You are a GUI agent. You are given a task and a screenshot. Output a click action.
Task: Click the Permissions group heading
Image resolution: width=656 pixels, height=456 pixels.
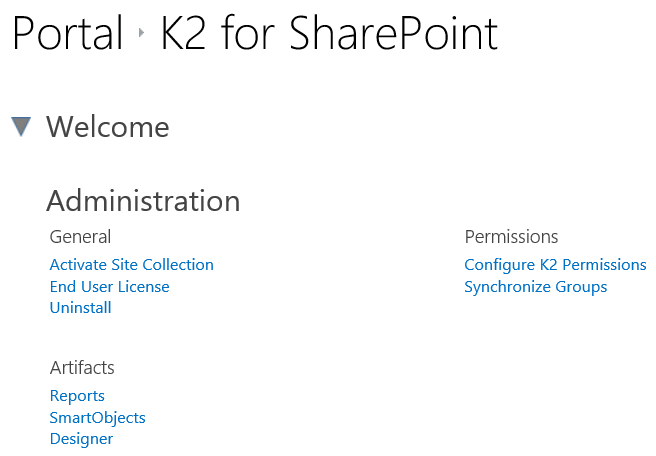click(x=511, y=237)
